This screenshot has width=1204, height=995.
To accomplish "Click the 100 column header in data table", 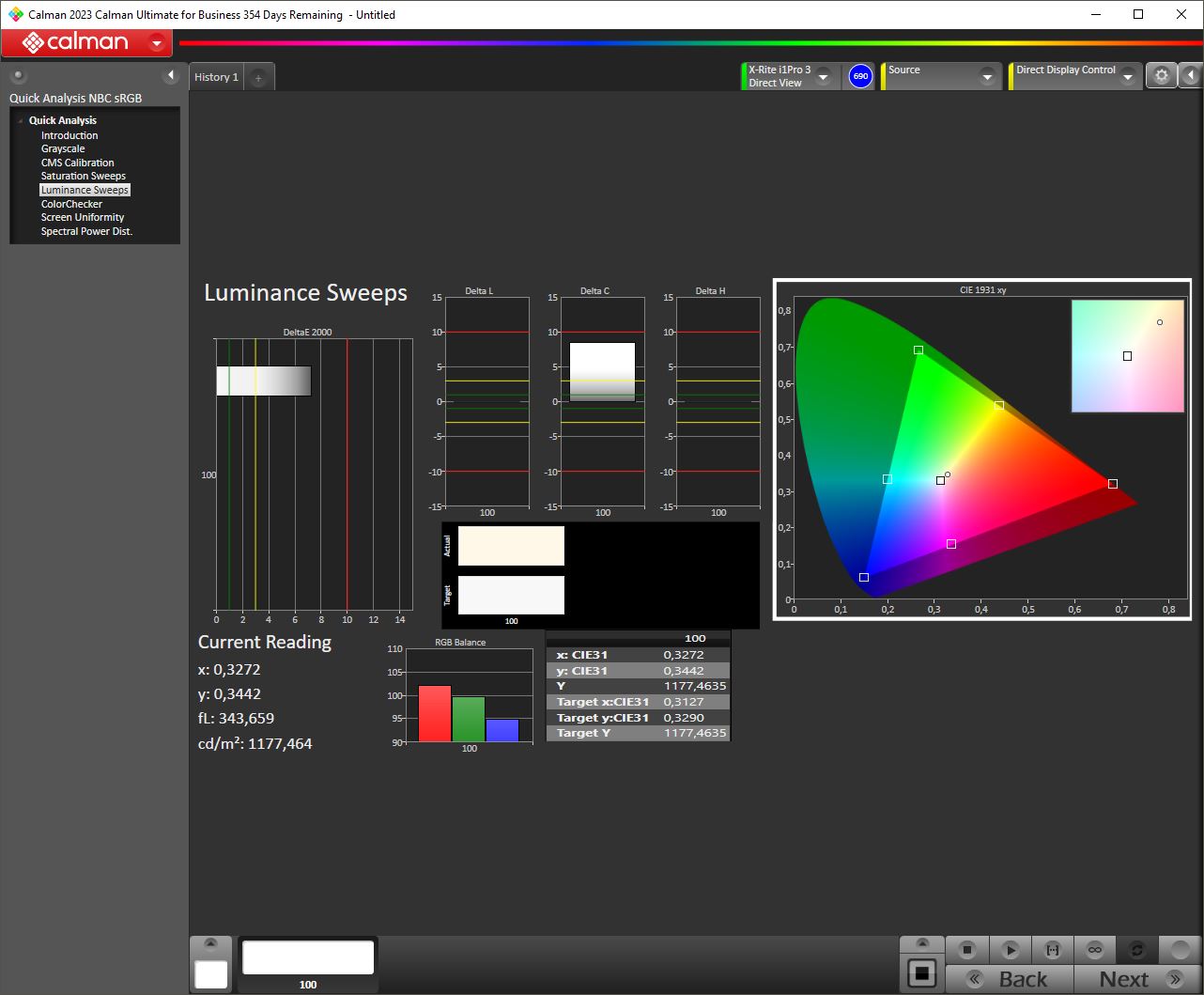I will coord(695,638).
